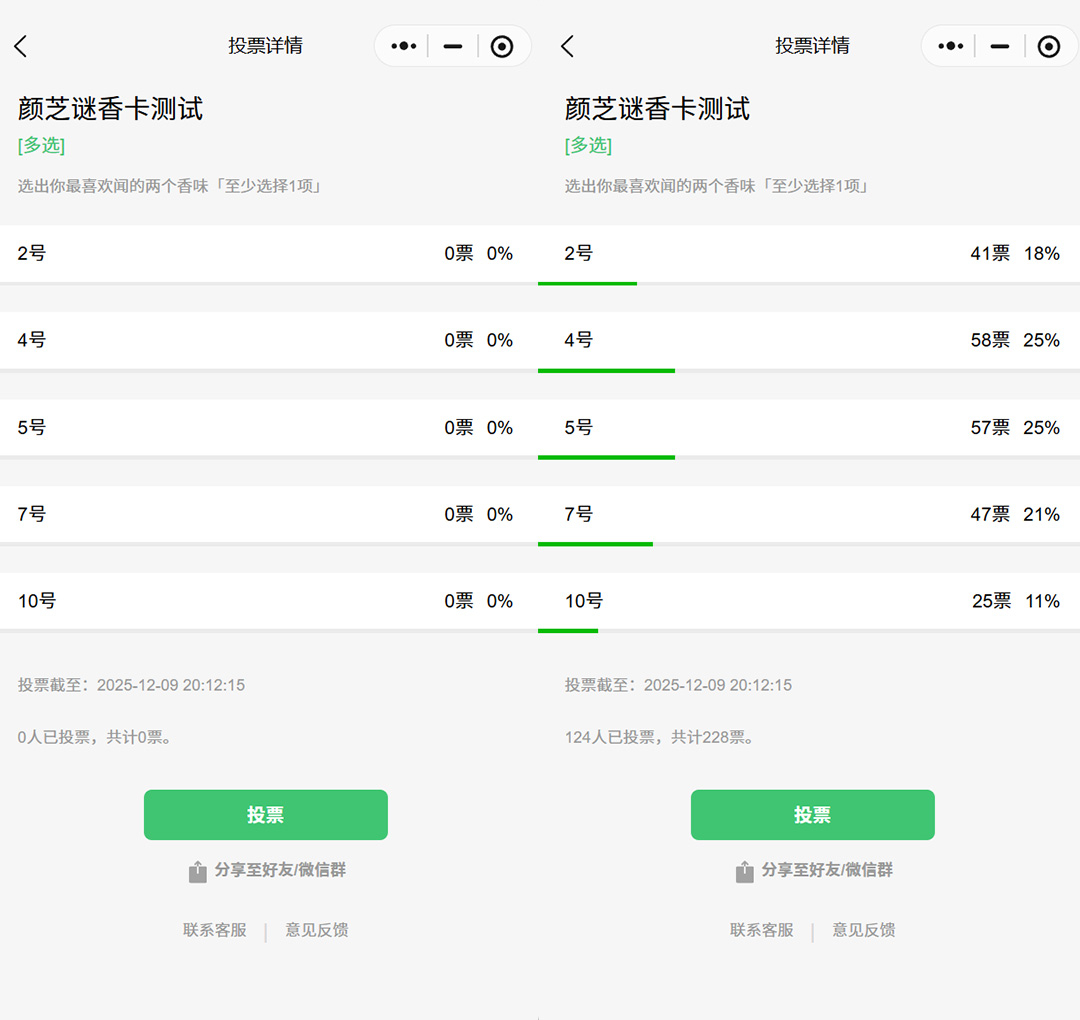The width and height of the screenshot is (1080, 1020).
Task: Tap share icon beside 分享至好友/微信群 on zero-votes screen
Action: [x=198, y=871]
